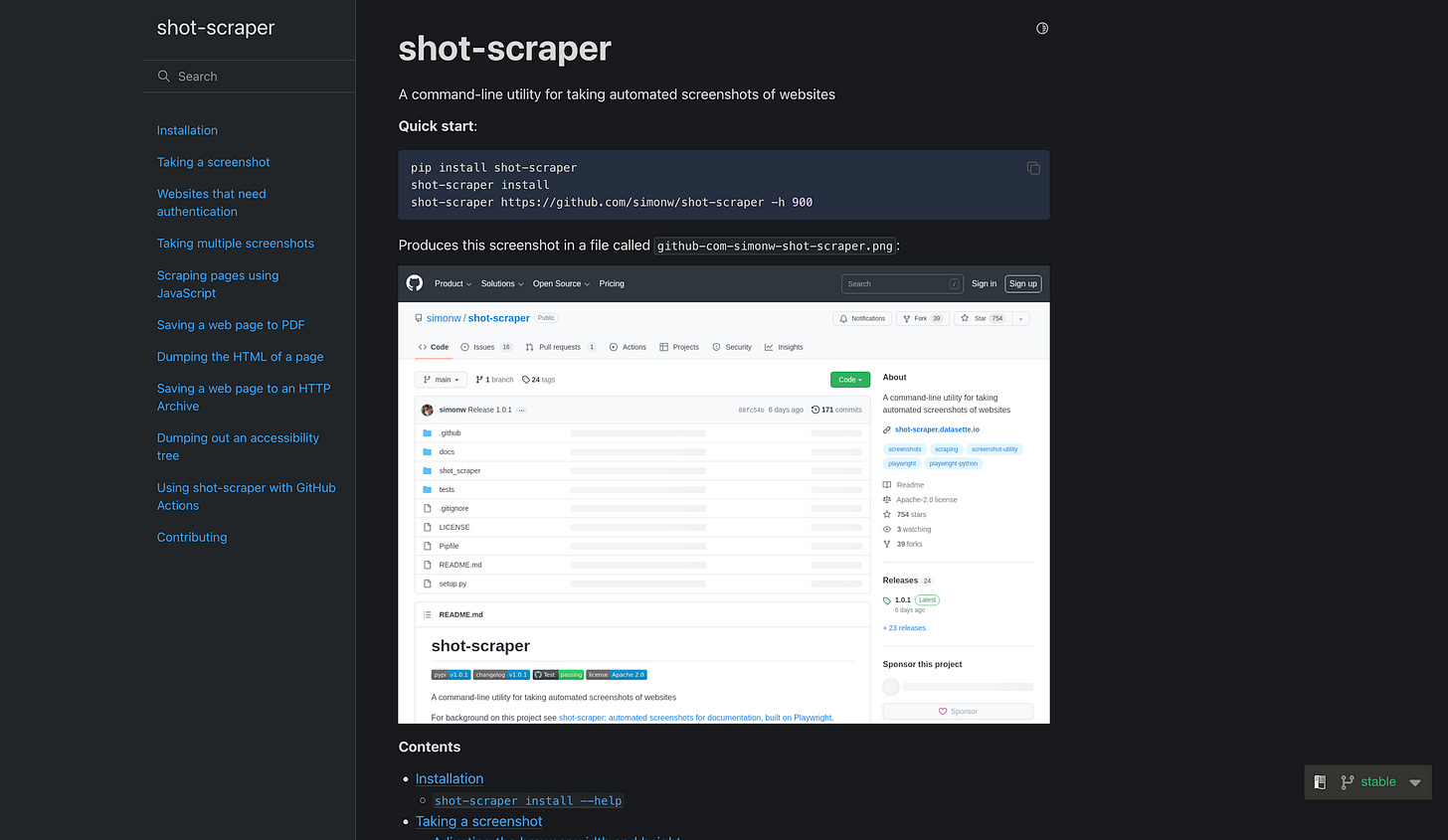Follow shot-scraper install --help contents link
1448x840 pixels.
tap(528, 801)
